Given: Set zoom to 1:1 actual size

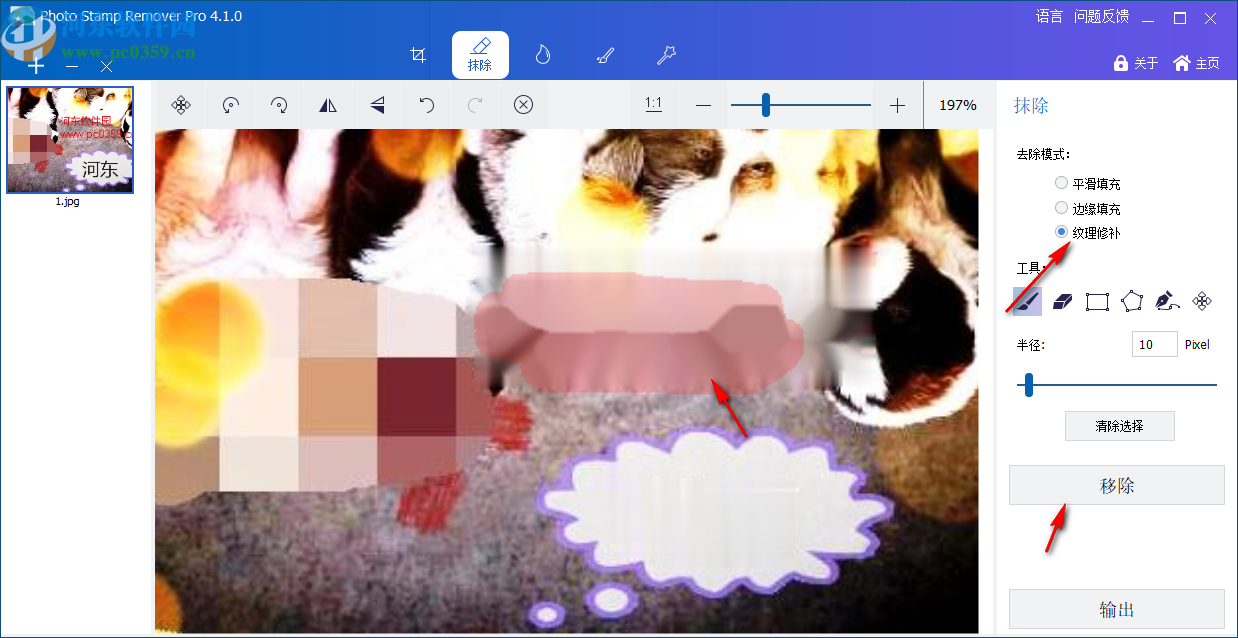Looking at the screenshot, I should pos(654,104).
